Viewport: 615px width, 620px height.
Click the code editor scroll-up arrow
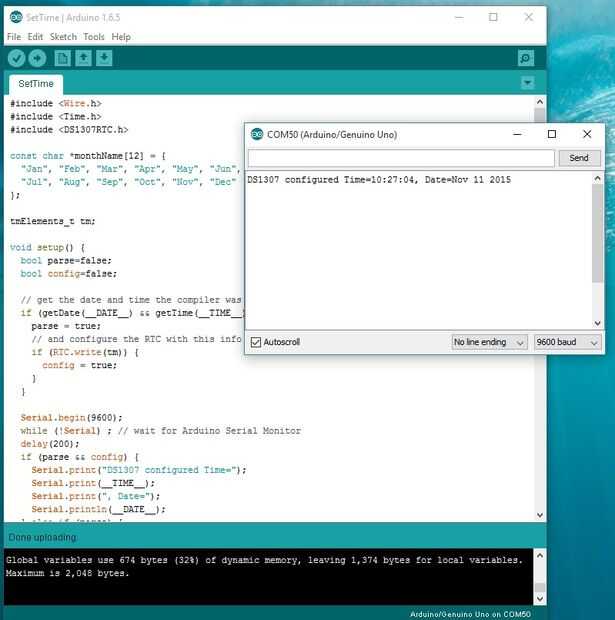click(539, 102)
